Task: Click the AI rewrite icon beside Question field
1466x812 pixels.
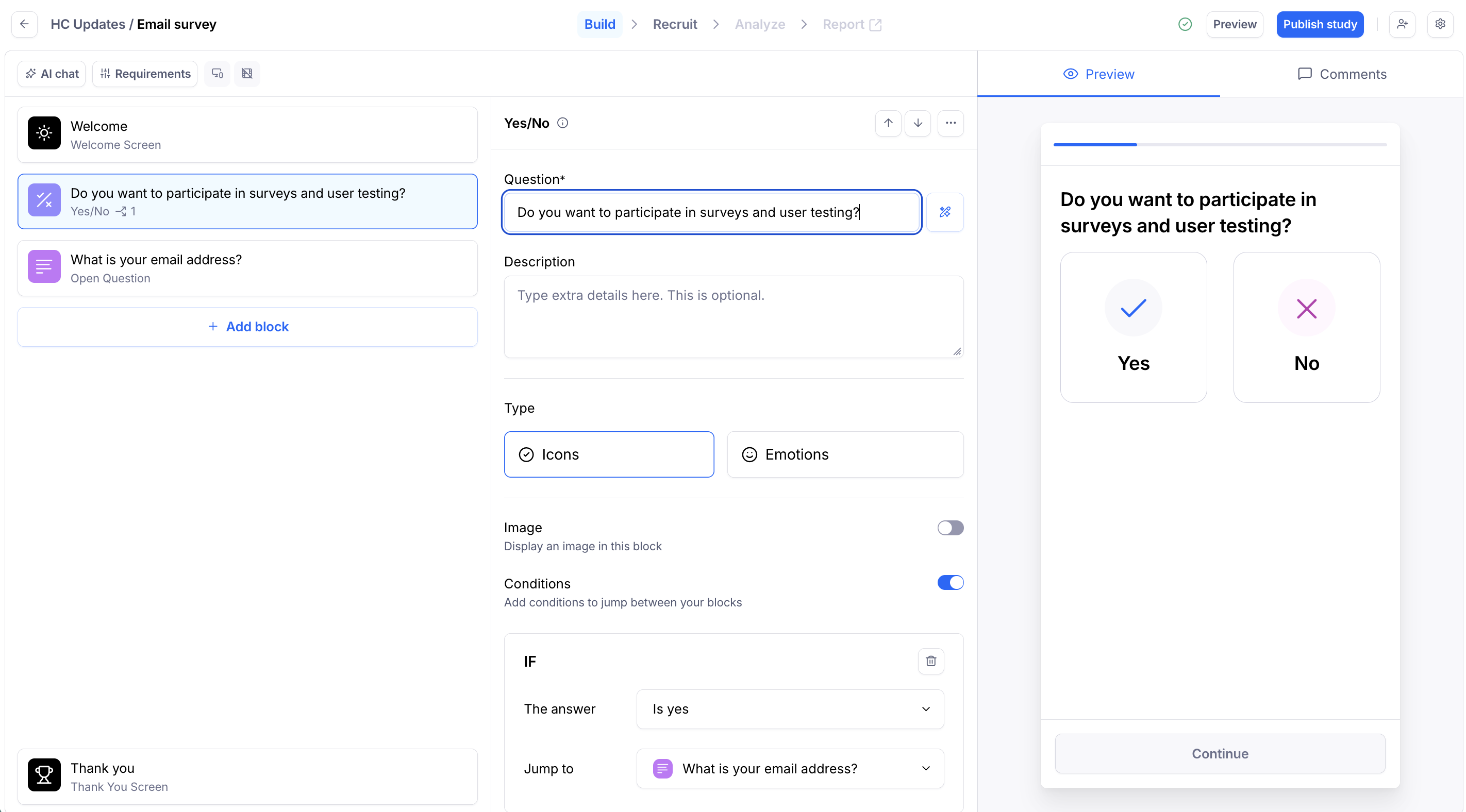Action: [x=945, y=212]
